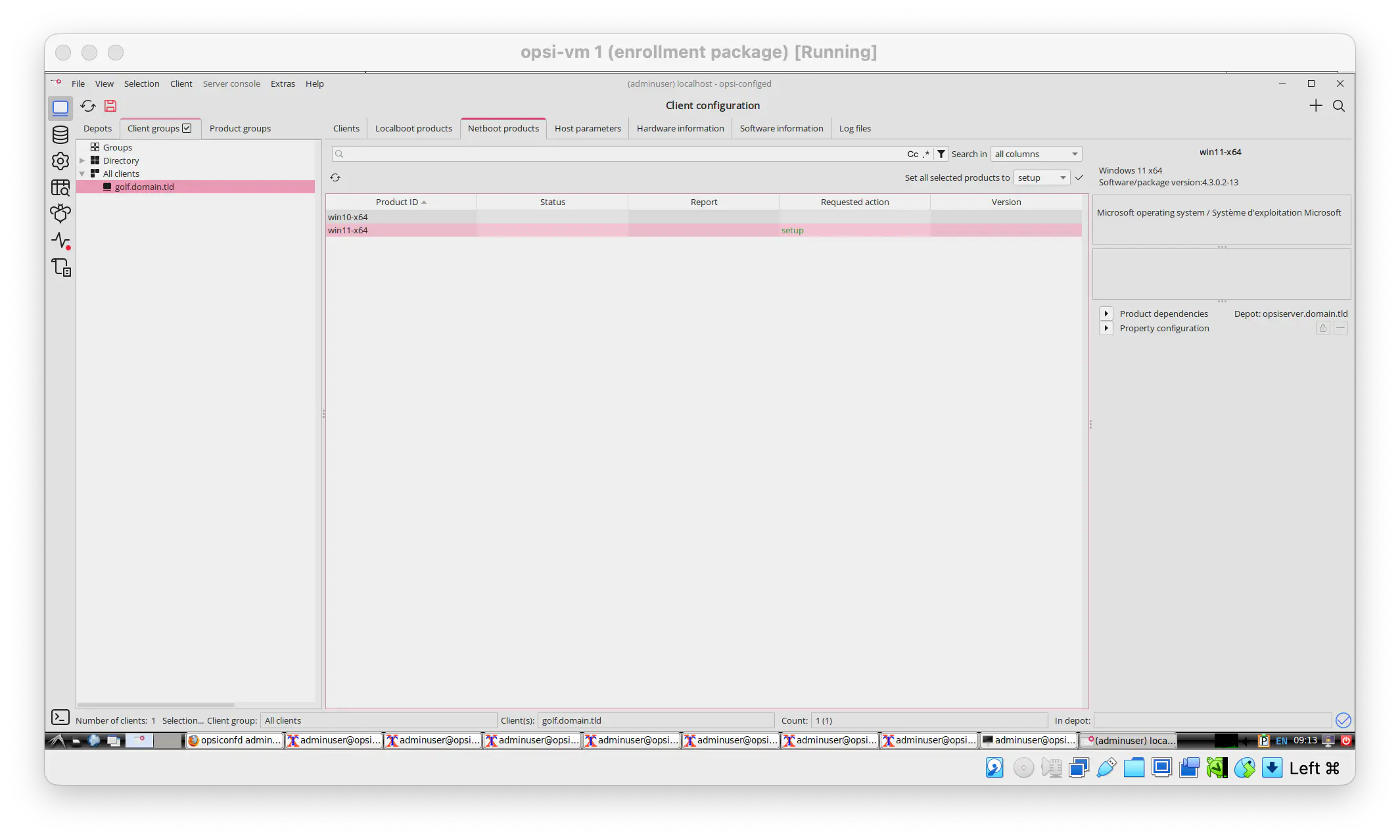Click horizontal scrollbar under client tree
Image resolution: width=1400 pixels, height=840 pixels.
pos(156,705)
